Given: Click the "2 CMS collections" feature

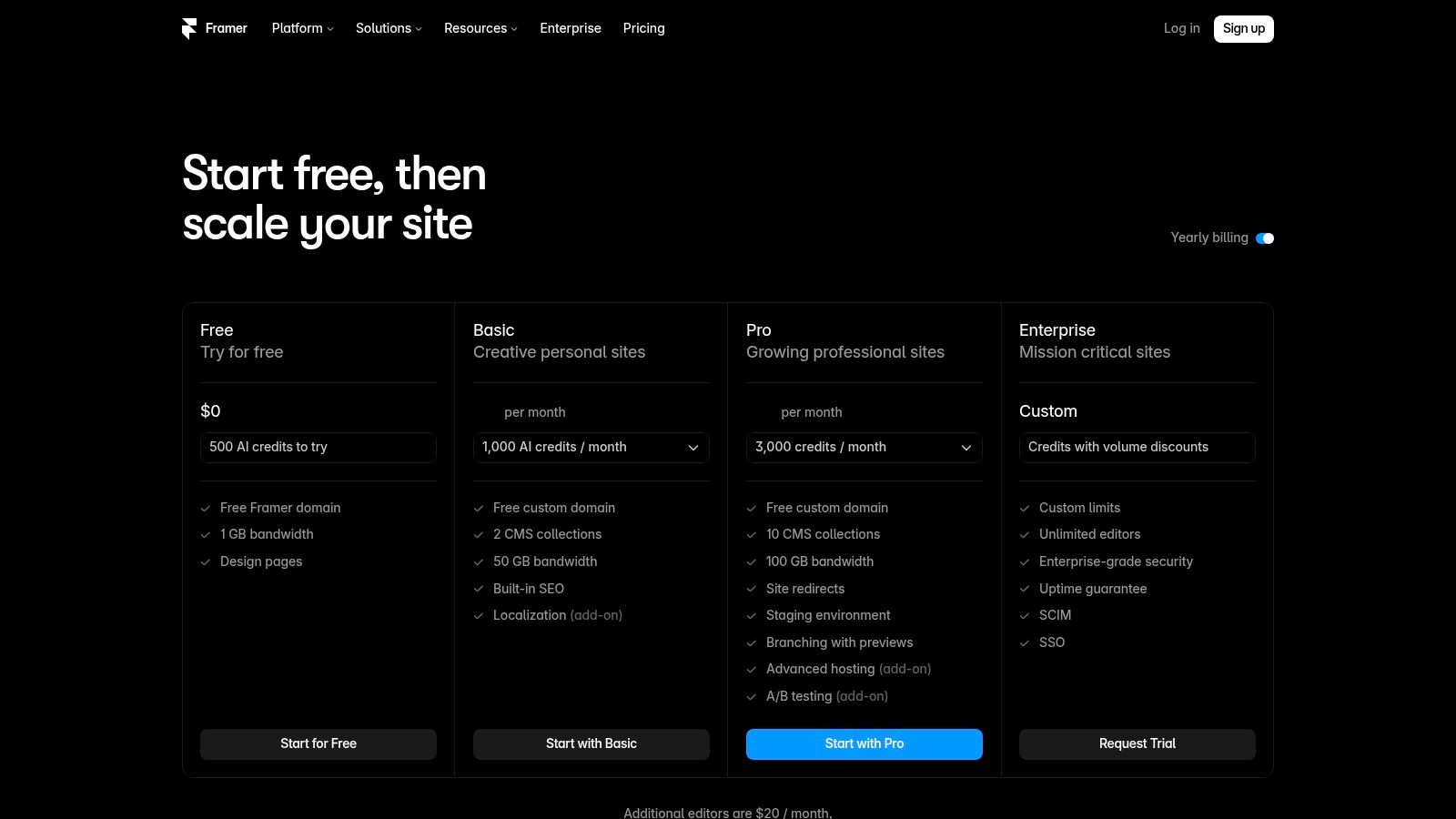Looking at the screenshot, I should (548, 534).
